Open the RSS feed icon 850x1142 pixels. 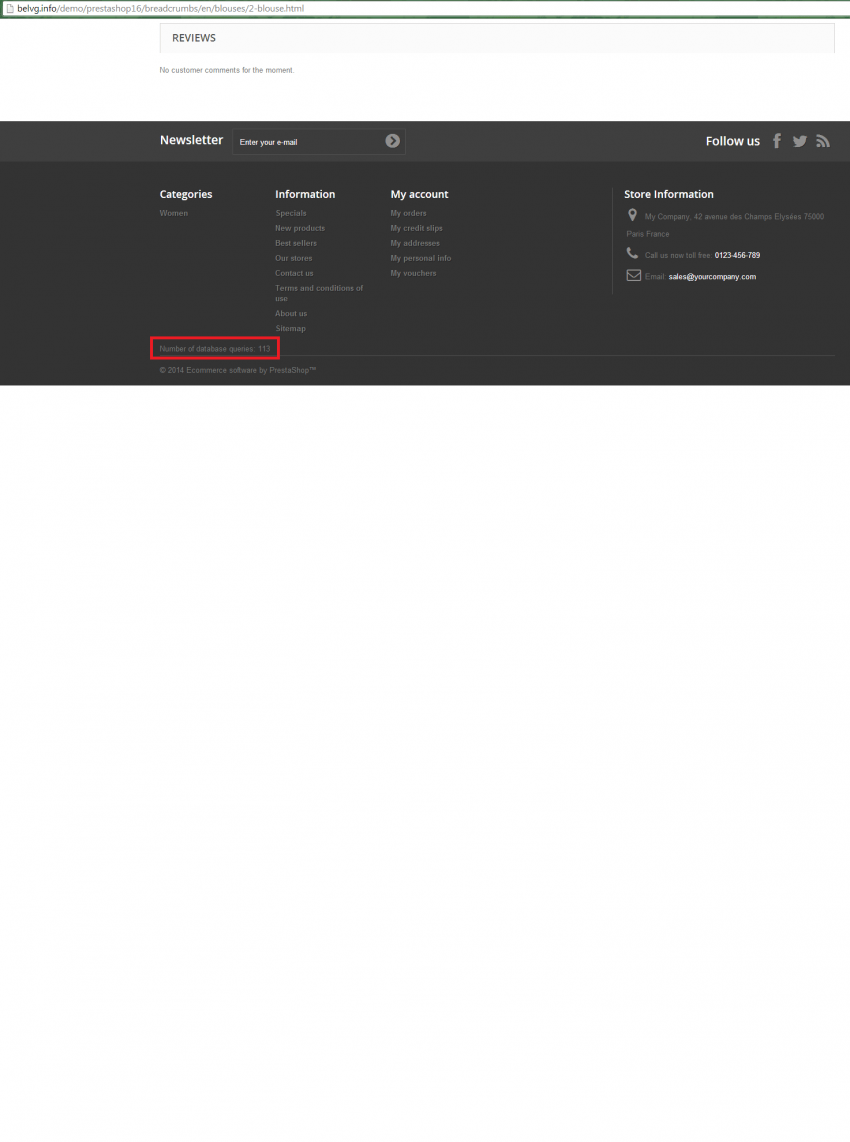(823, 141)
